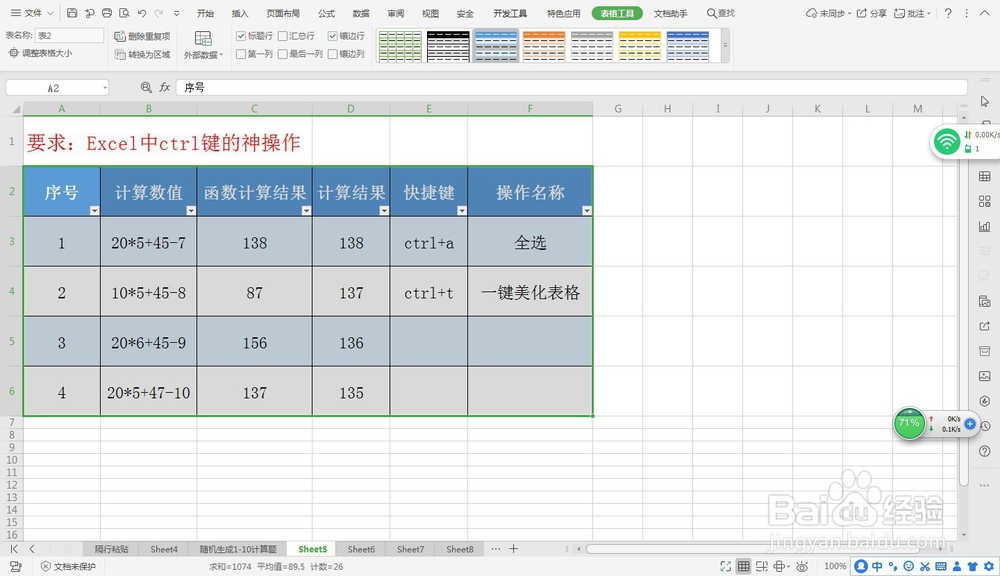Click the cursor select icon in right sidebar
The height and width of the screenshot is (576, 1000).
985,101
